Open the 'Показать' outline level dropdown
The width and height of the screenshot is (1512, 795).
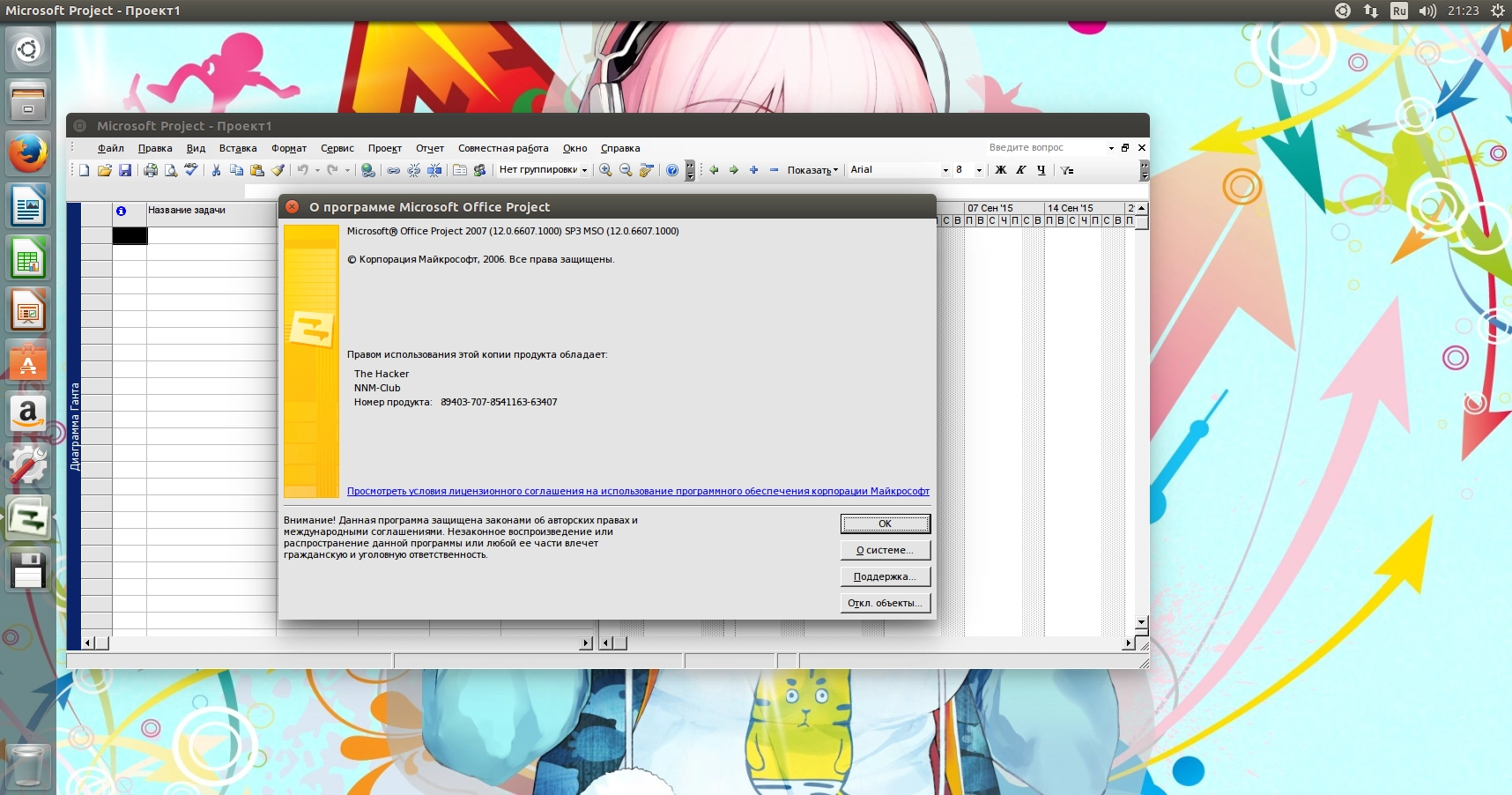tap(812, 170)
